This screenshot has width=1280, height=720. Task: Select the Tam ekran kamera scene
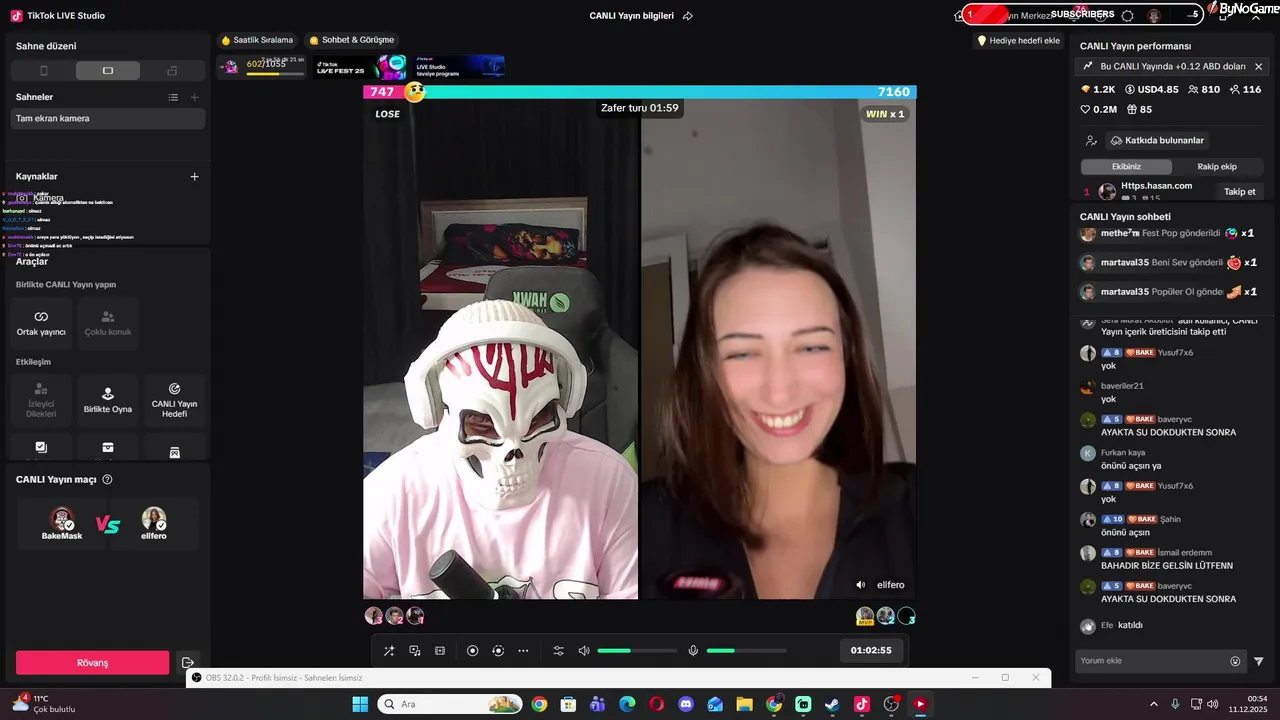(x=108, y=118)
